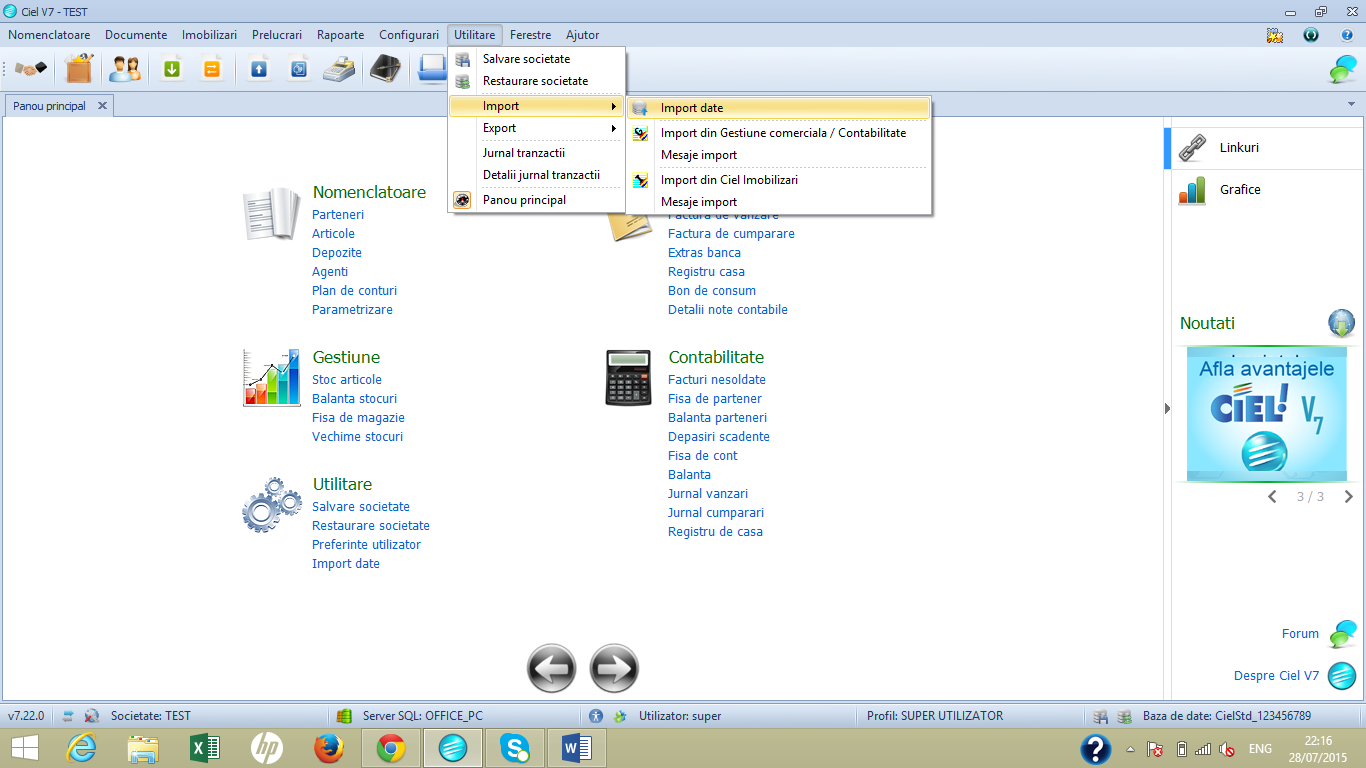The height and width of the screenshot is (768, 1366).
Task: Open Internet Explorer from the taskbar
Action: click(x=81, y=748)
